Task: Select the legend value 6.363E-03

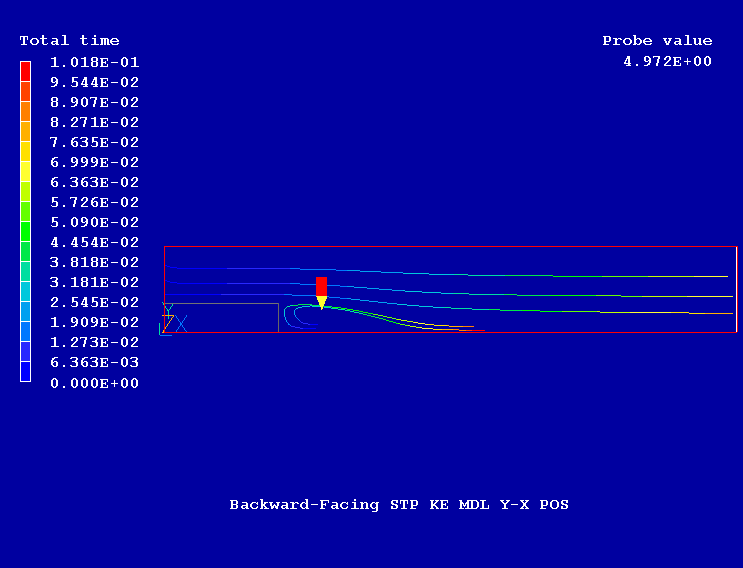Action: [95, 362]
